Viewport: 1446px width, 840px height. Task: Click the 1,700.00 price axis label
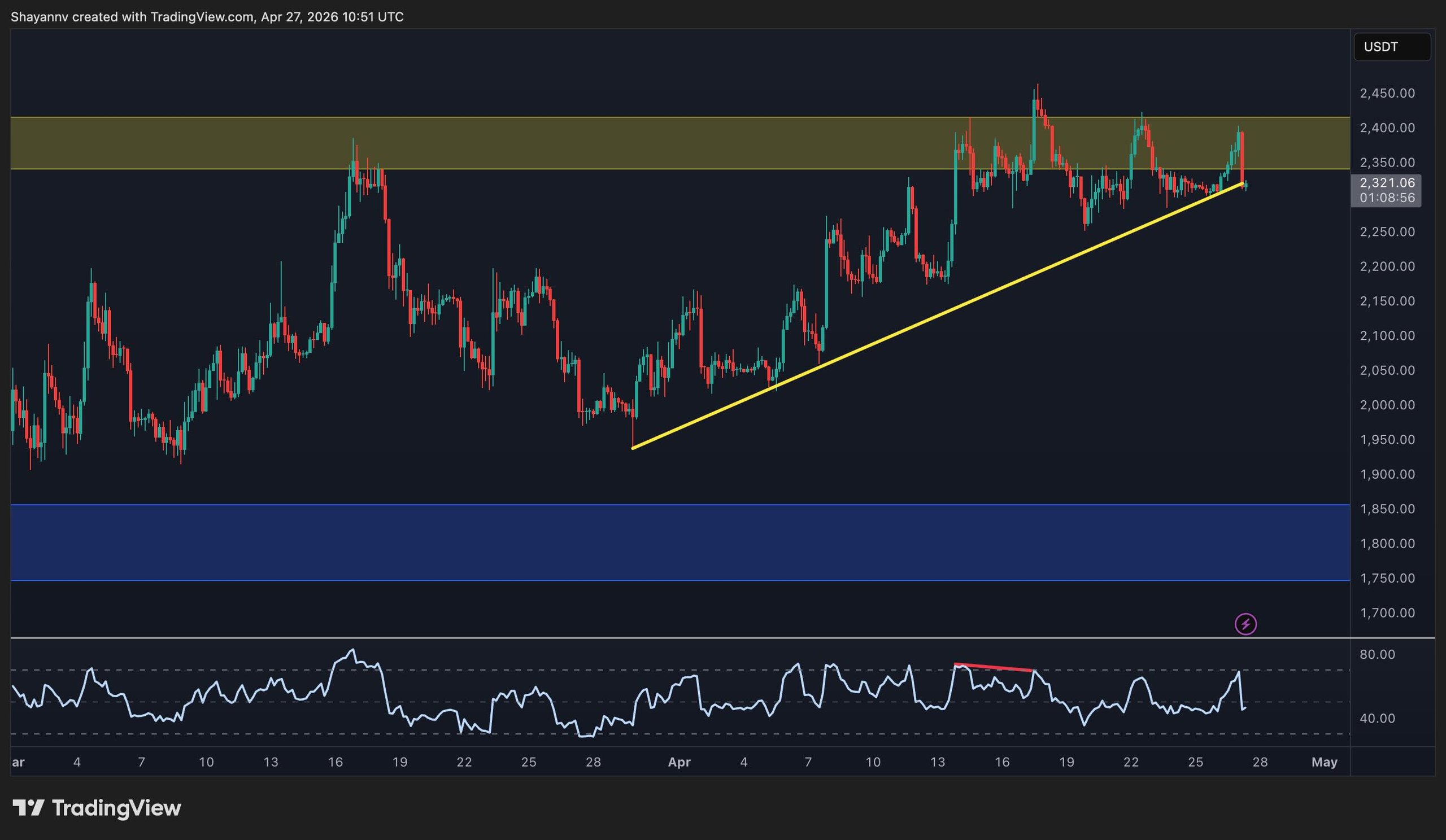coord(1386,613)
